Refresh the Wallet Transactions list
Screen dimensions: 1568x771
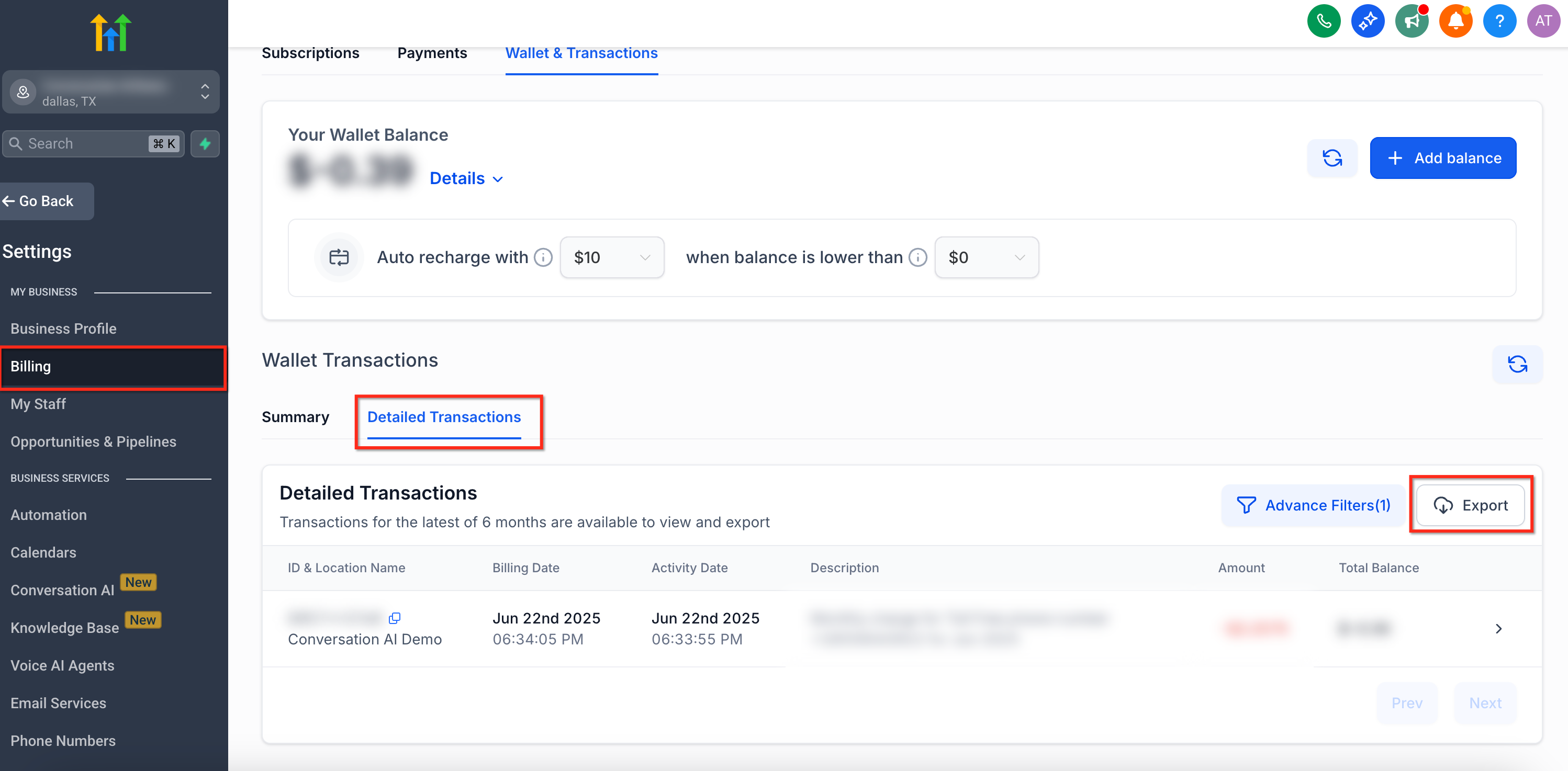[1517, 364]
